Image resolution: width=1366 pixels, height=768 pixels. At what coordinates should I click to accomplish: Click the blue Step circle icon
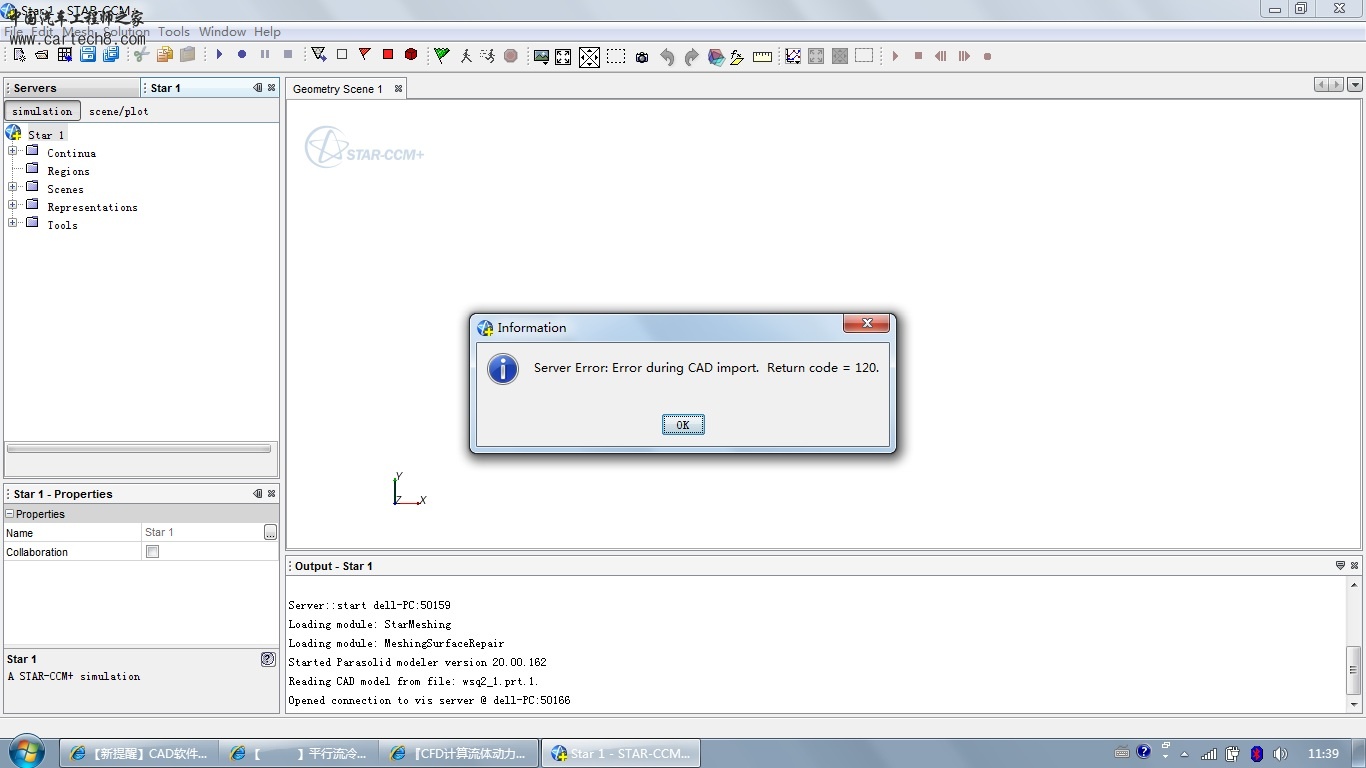click(x=242, y=55)
